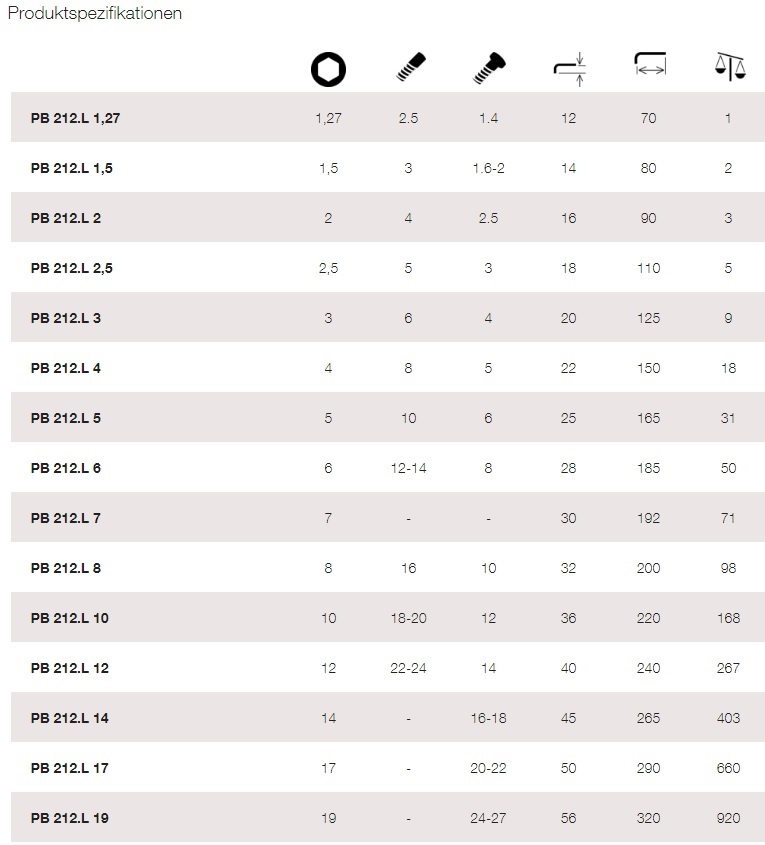Click the PB 212.L 10 label
The width and height of the screenshot is (765, 845).
69,618
